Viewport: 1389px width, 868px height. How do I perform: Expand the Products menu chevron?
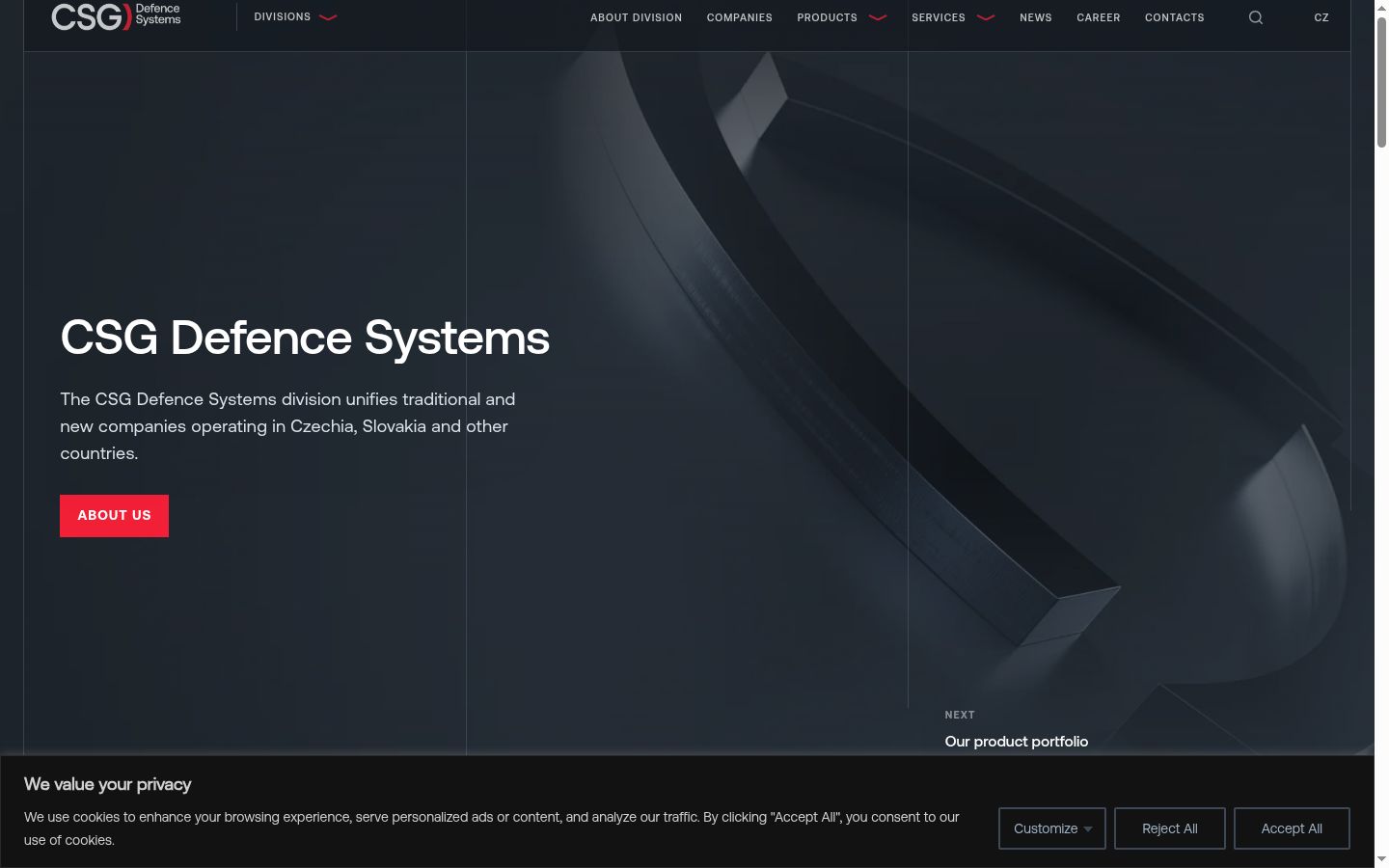[x=878, y=17]
